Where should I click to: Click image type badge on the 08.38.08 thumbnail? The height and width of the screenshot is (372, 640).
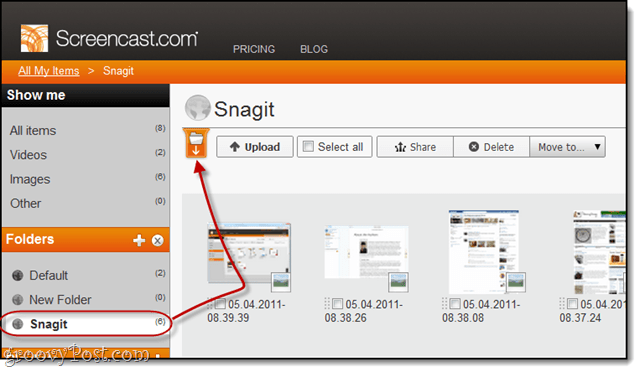516,282
